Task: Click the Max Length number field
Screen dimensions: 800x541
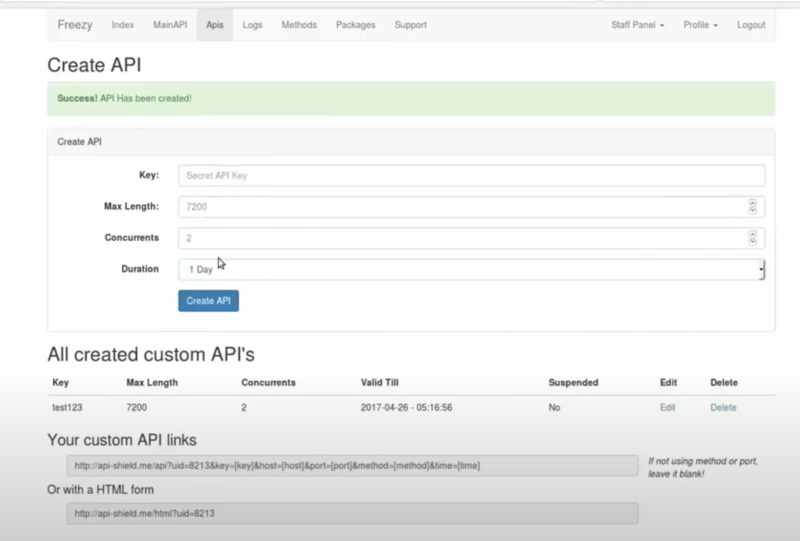Action: [x=460, y=207]
